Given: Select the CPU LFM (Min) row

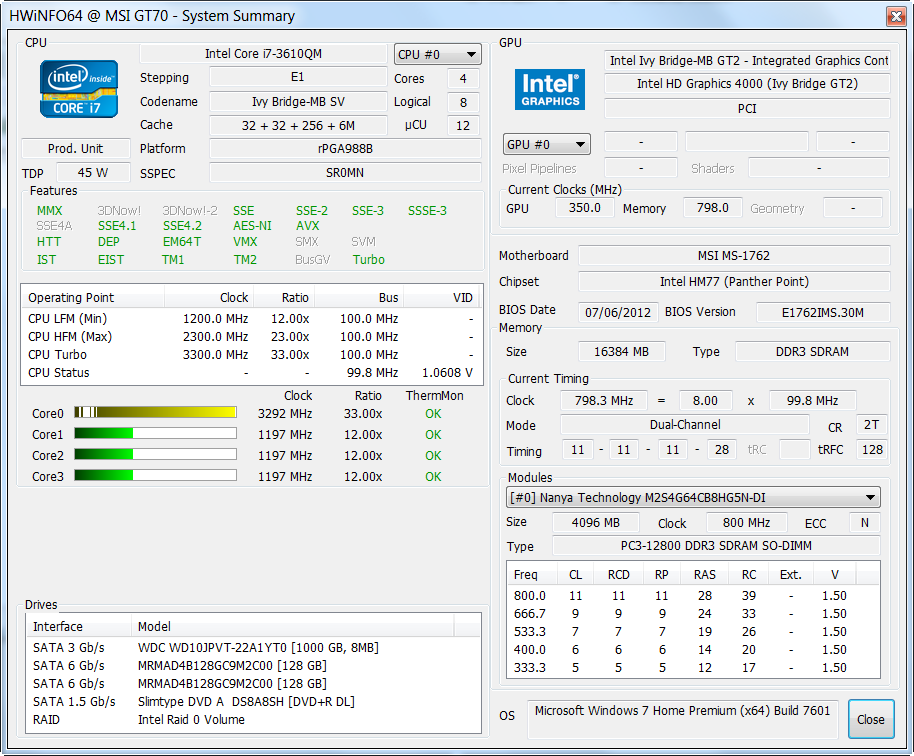Looking at the screenshot, I should (252, 319).
